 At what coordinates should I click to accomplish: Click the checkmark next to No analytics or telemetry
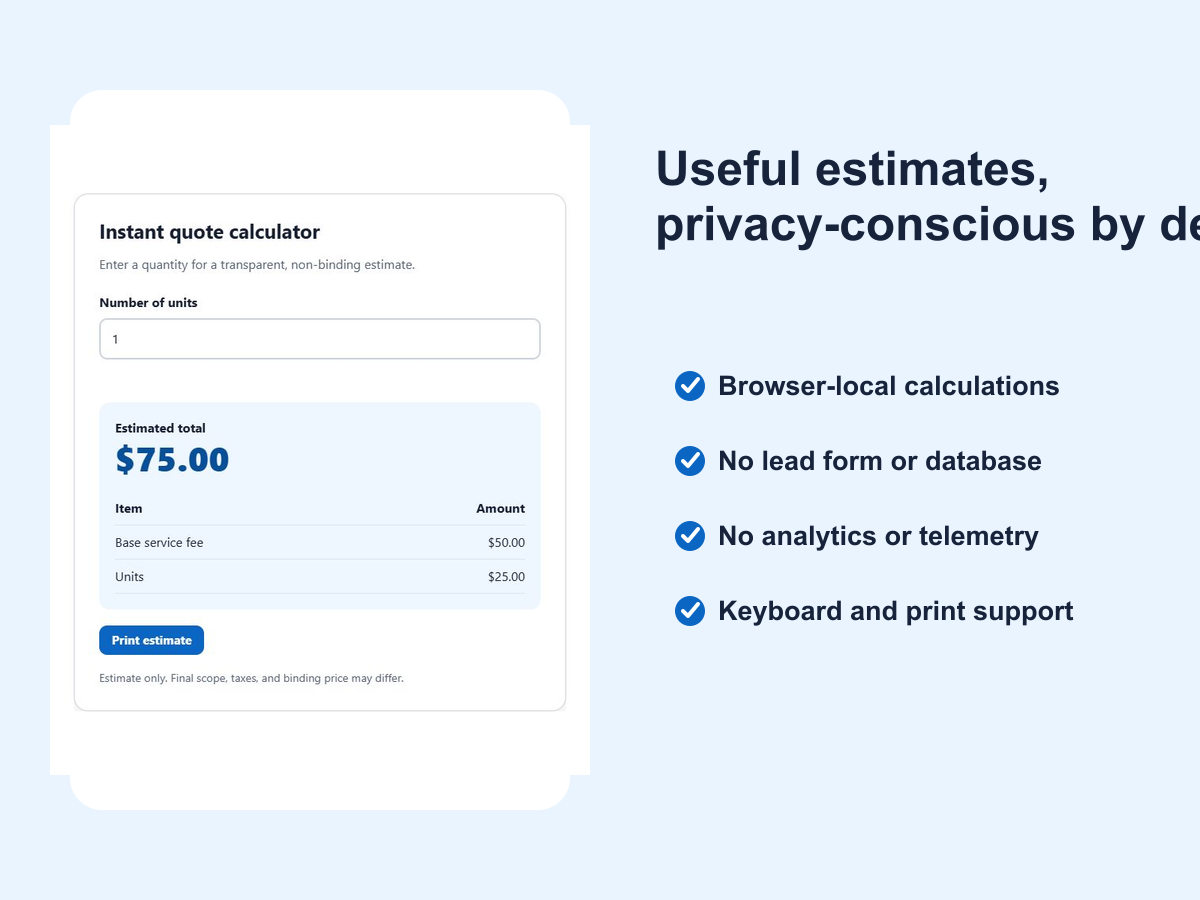[690, 536]
